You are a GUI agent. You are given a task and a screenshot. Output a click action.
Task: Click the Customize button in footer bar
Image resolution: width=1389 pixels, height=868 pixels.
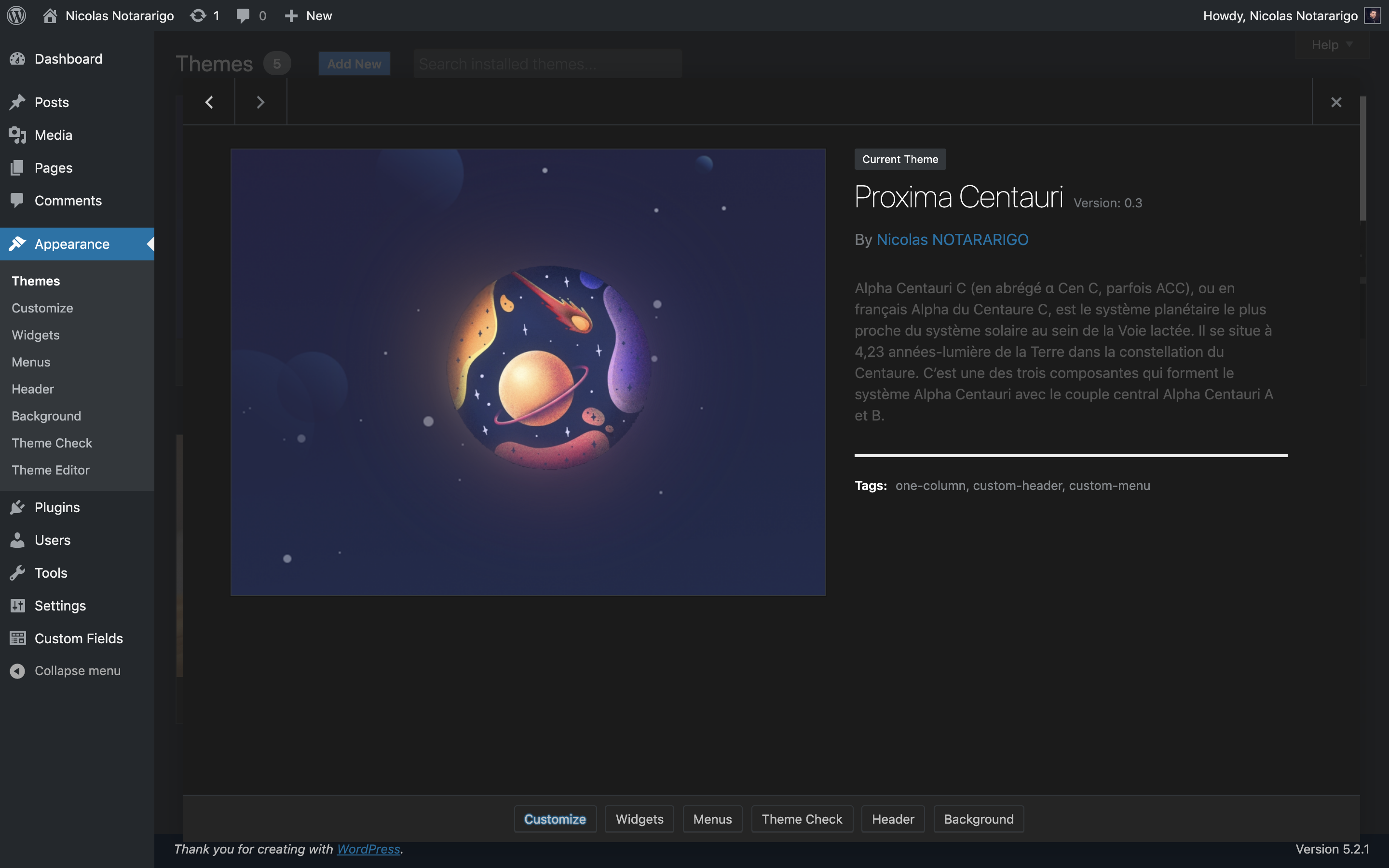555,819
